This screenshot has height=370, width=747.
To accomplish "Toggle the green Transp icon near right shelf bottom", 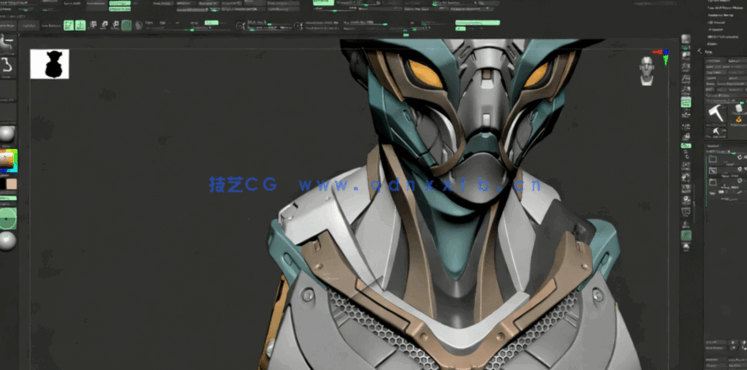I will [686, 235].
